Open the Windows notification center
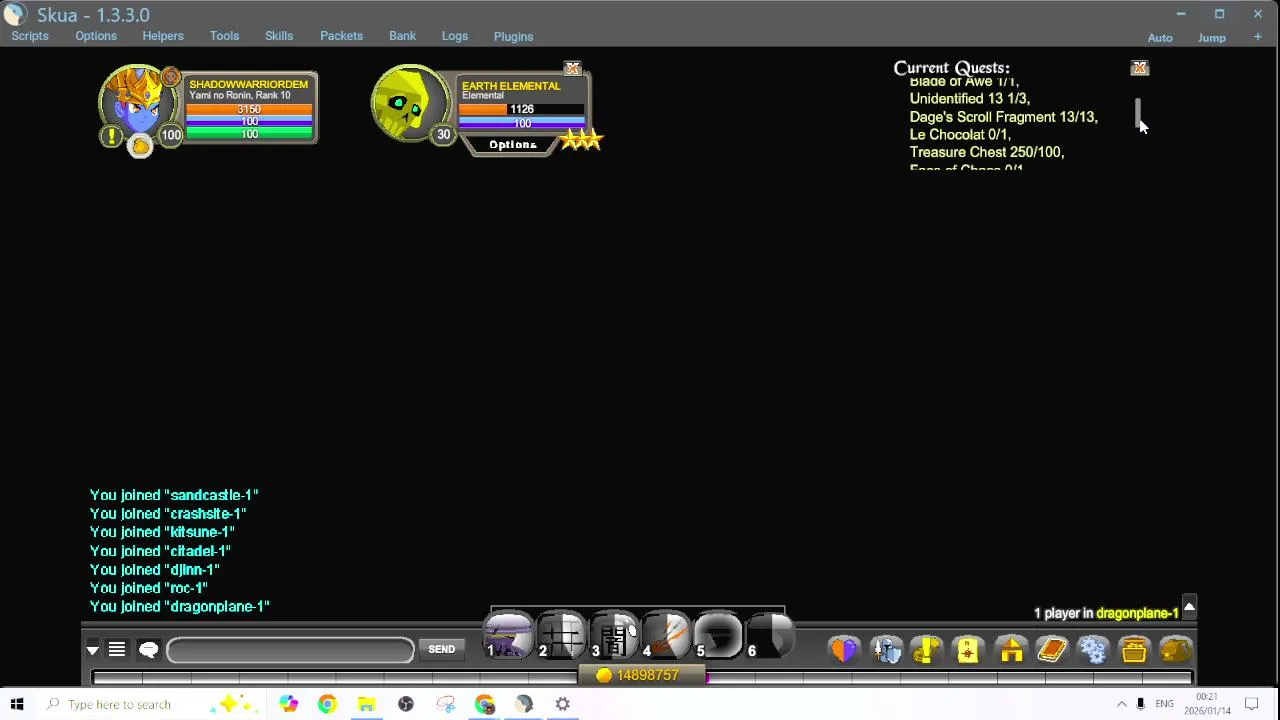 point(1251,704)
